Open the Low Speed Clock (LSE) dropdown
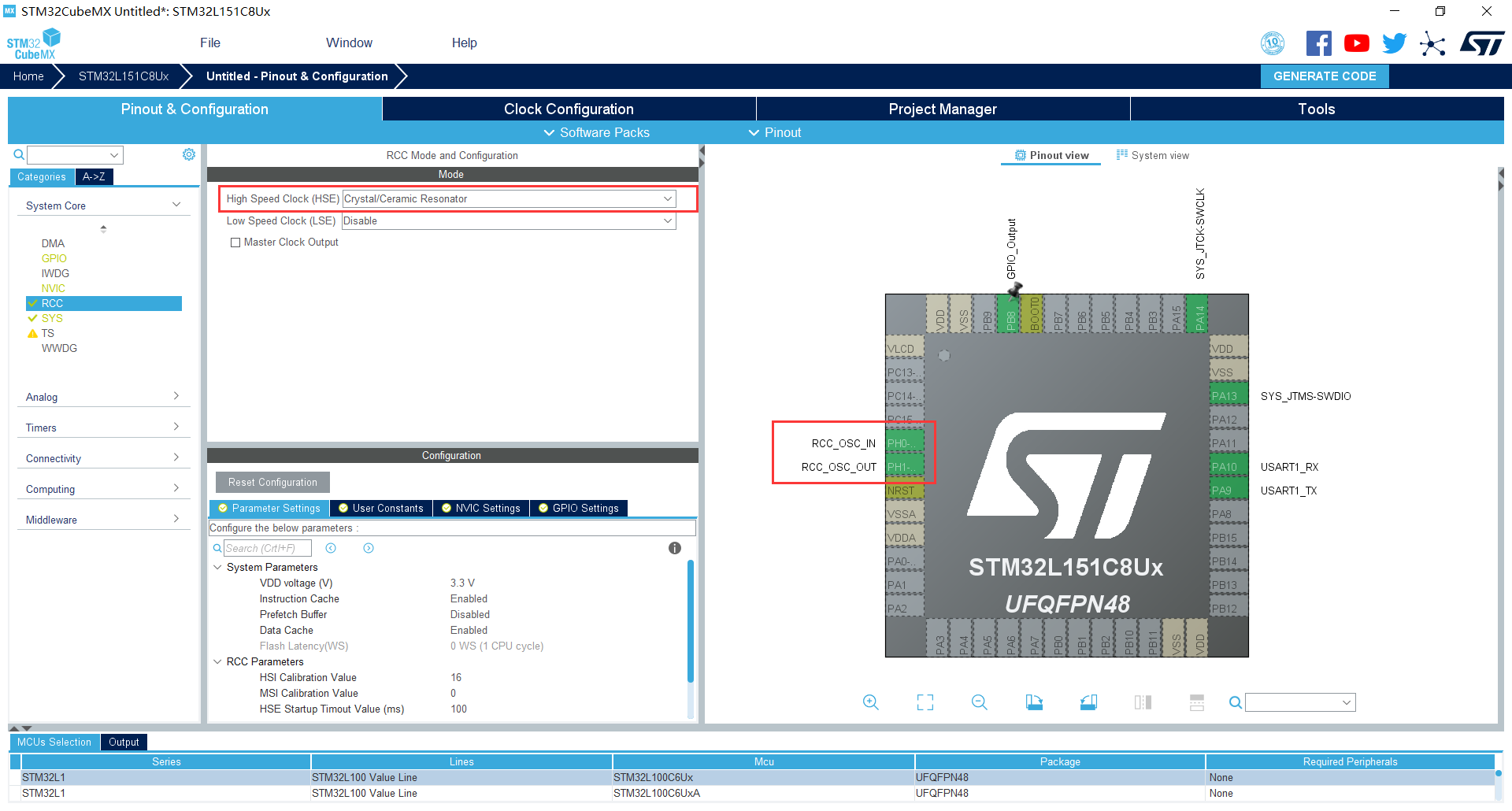This screenshot has width=1512, height=811. [x=509, y=221]
